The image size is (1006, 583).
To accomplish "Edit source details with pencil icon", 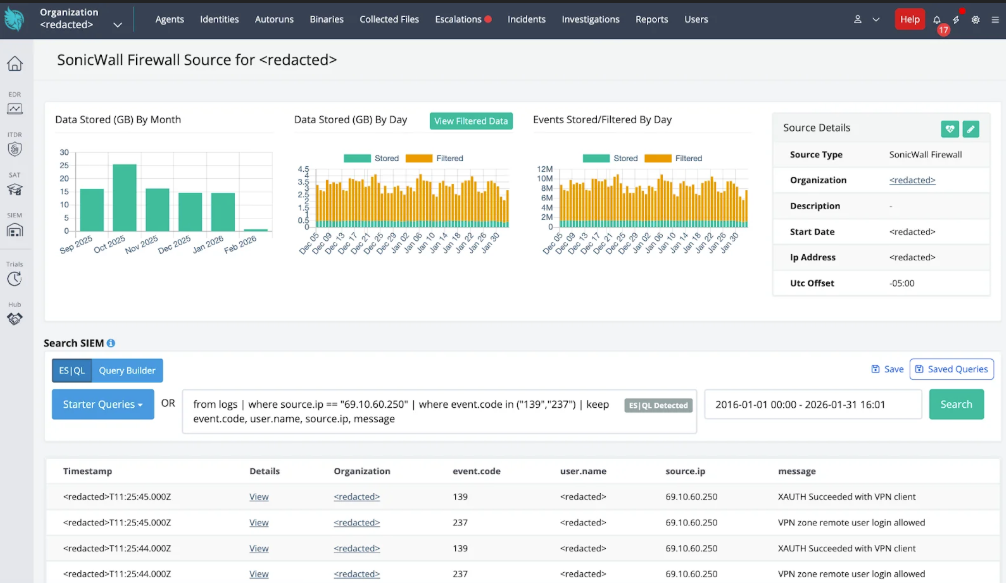I will tap(971, 129).
